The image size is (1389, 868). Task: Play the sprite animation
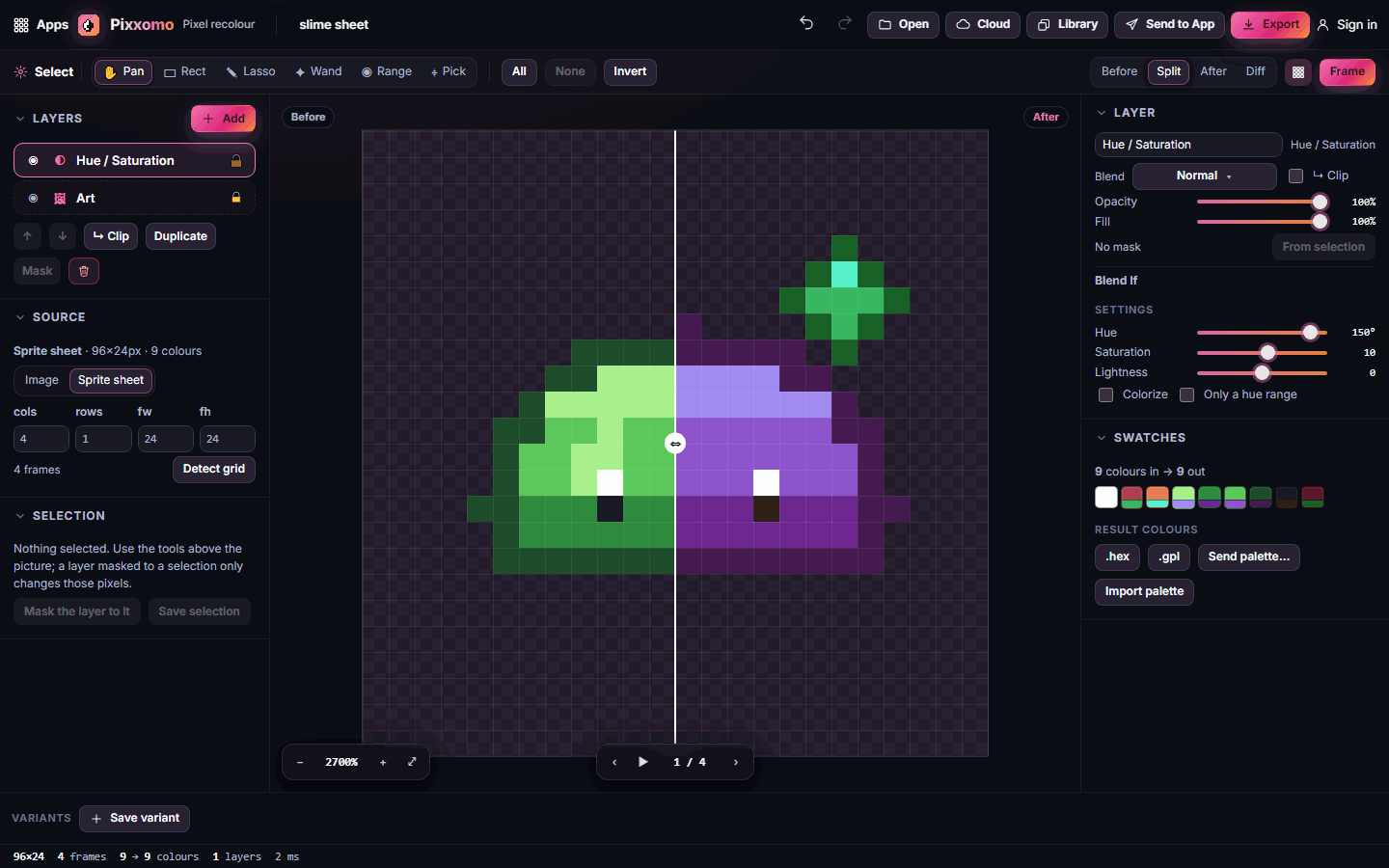pos(643,762)
